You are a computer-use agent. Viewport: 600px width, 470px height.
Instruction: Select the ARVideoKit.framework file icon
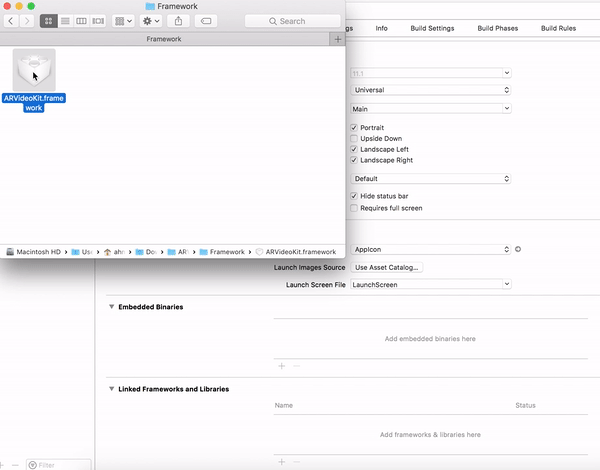point(34,70)
